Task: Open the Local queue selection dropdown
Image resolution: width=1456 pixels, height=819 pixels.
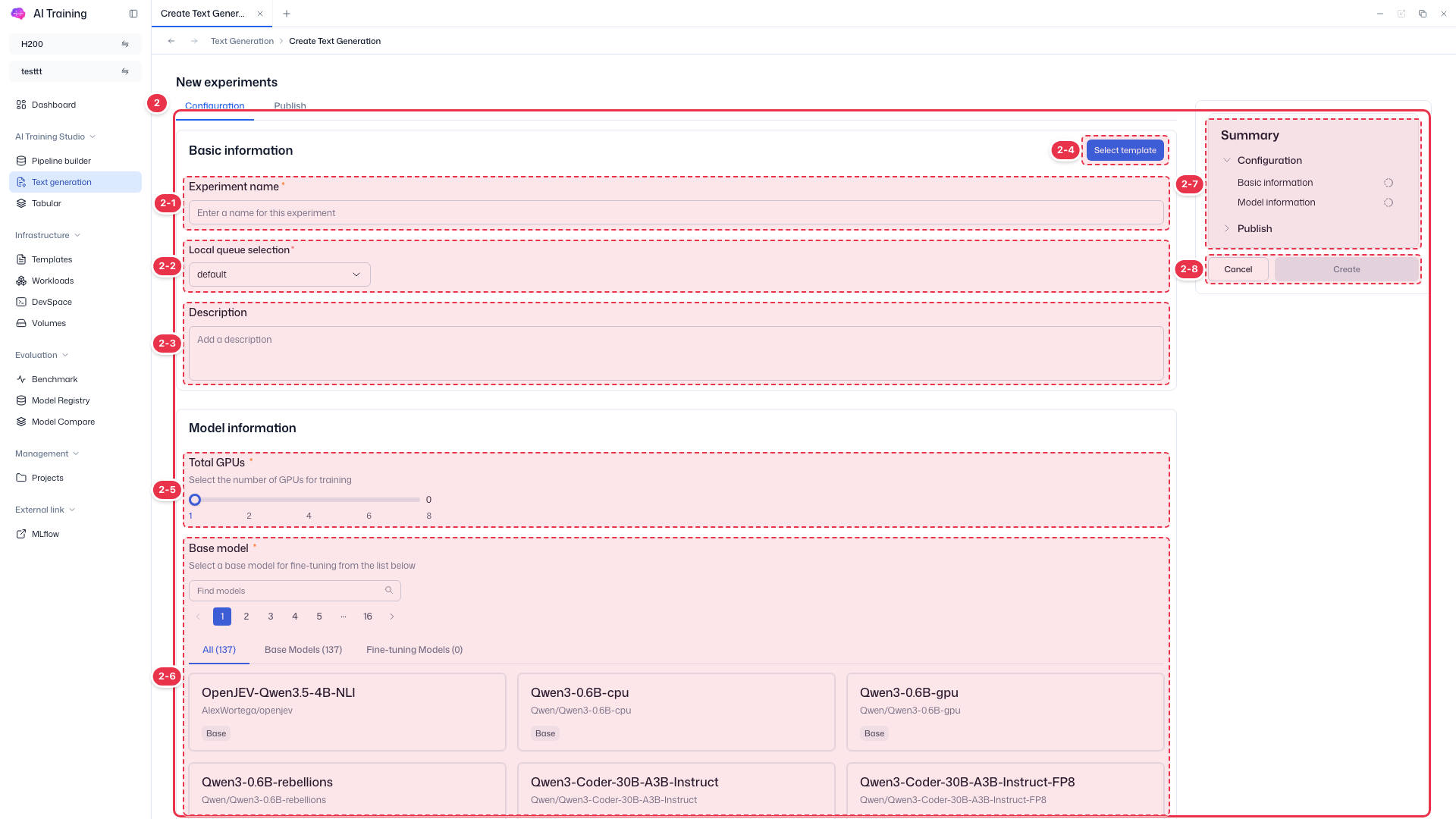Action: click(x=280, y=275)
